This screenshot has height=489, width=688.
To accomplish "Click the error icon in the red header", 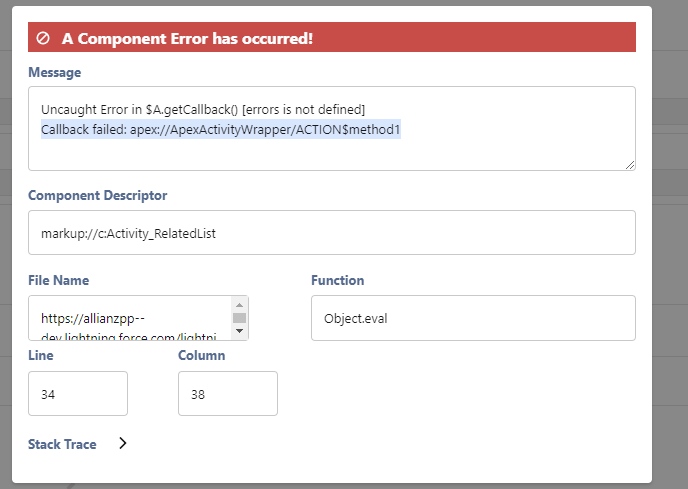I will tap(43, 39).
